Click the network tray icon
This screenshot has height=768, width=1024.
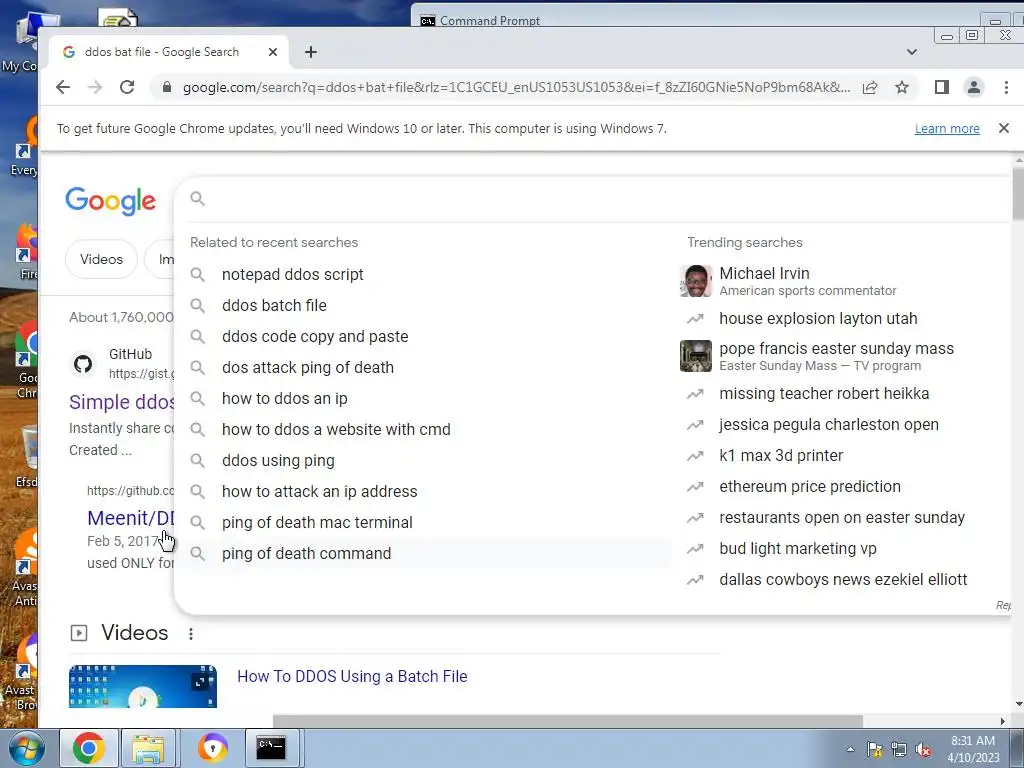899,750
